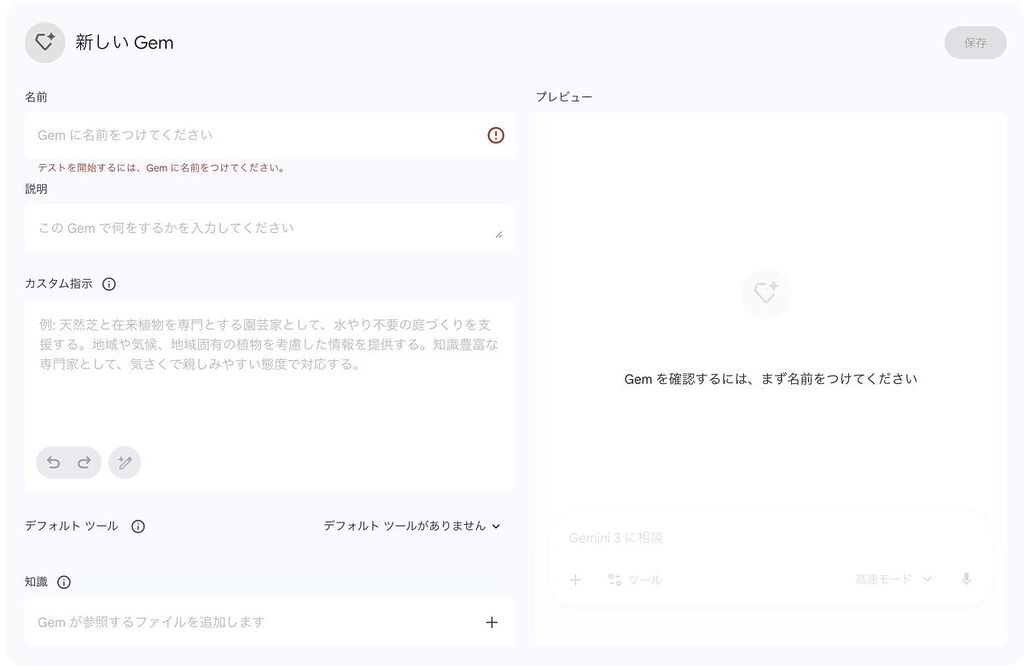1024x670 pixels.
Task: Open the ツール menu in preview chat
Action: 634,579
